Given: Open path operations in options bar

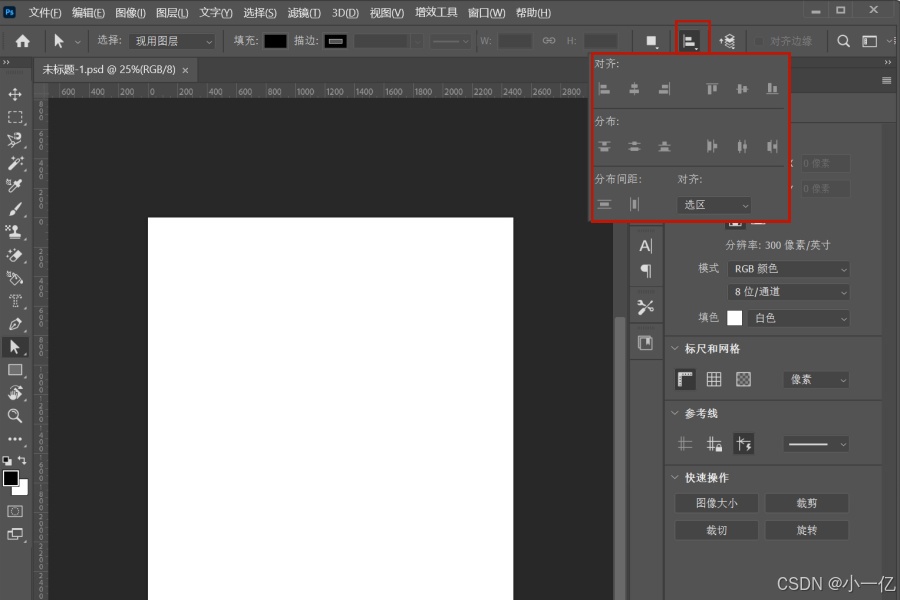Looking at the screenshot, I should [x=652, y=41].
